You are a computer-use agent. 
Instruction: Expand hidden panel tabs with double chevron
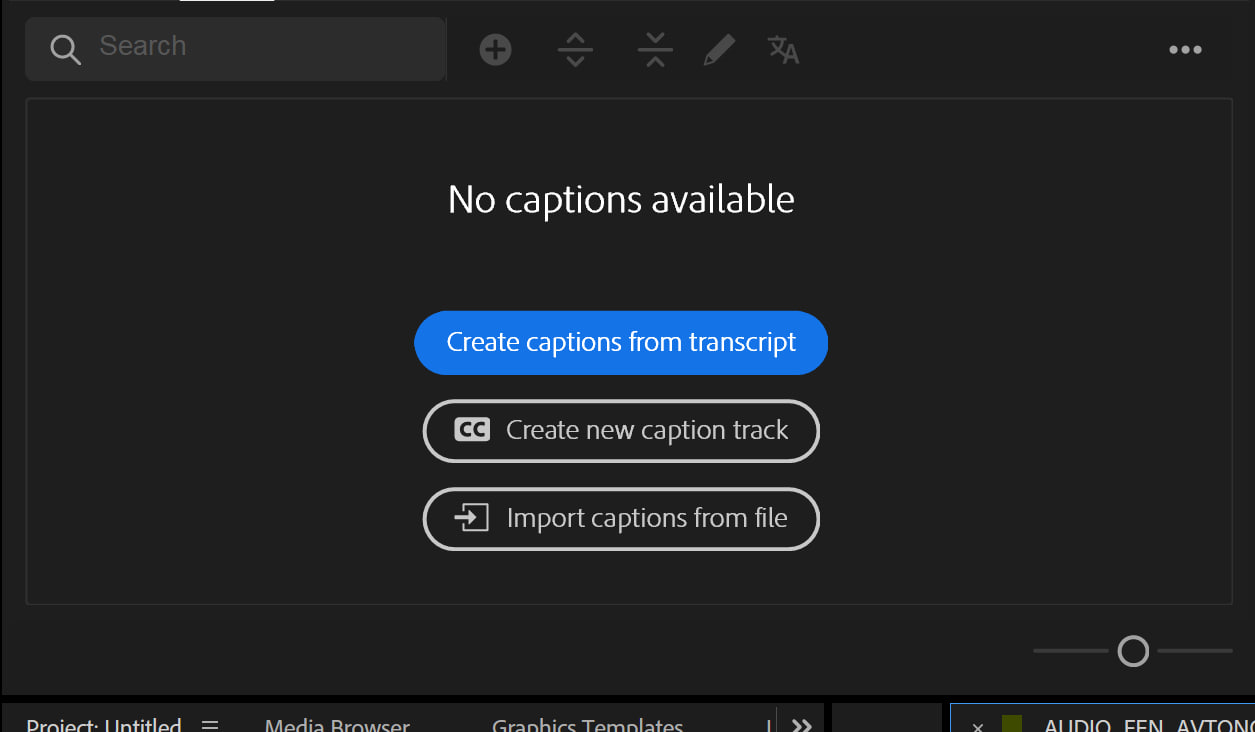(x=801, y=724)
